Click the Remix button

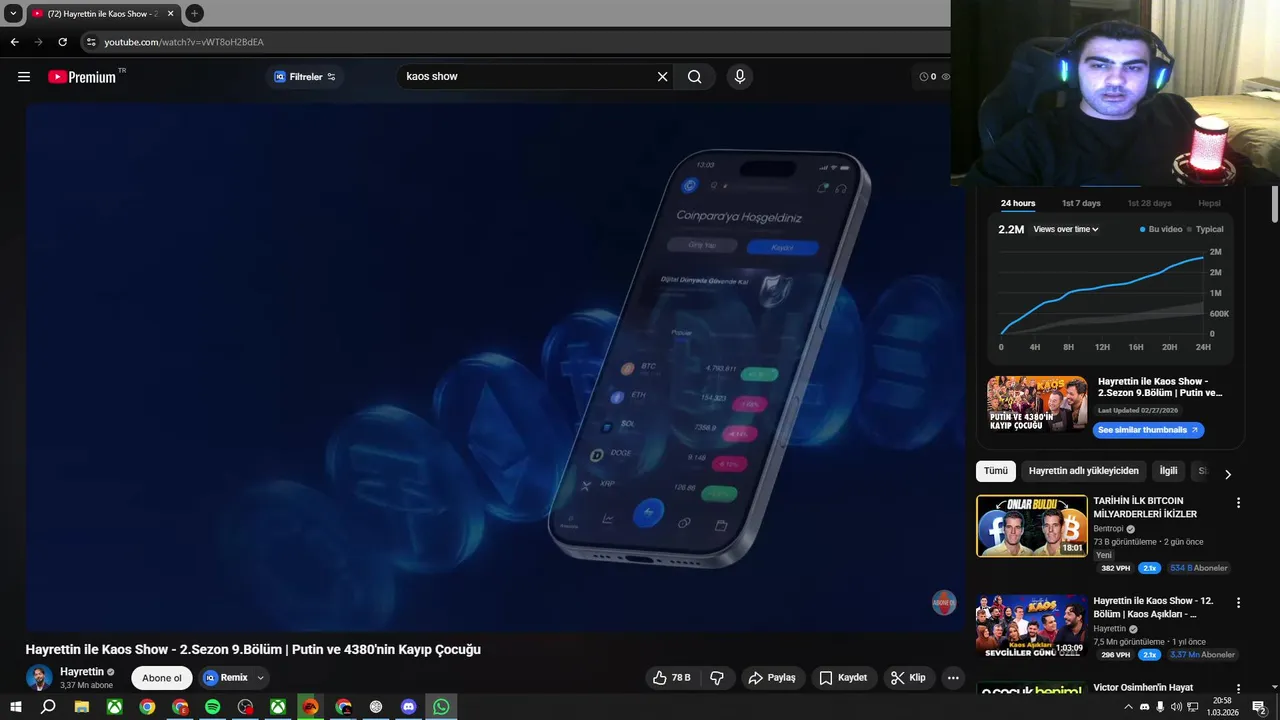(x=226, y=678)
